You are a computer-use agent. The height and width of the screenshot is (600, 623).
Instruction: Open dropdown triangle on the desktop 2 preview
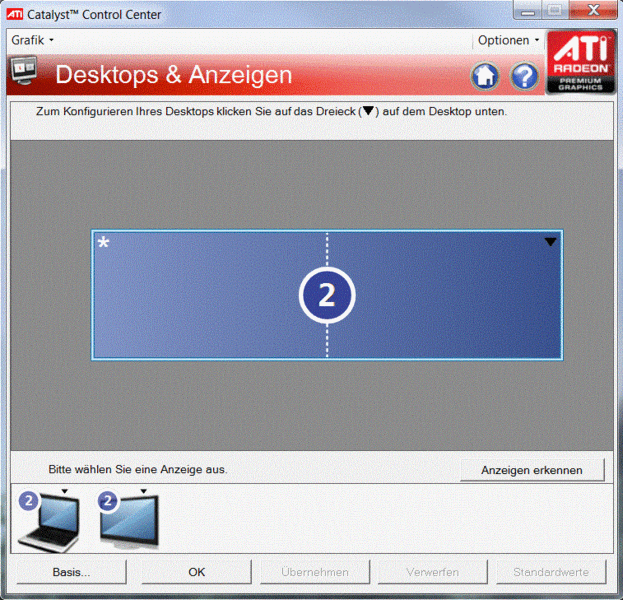pos(550,242)
